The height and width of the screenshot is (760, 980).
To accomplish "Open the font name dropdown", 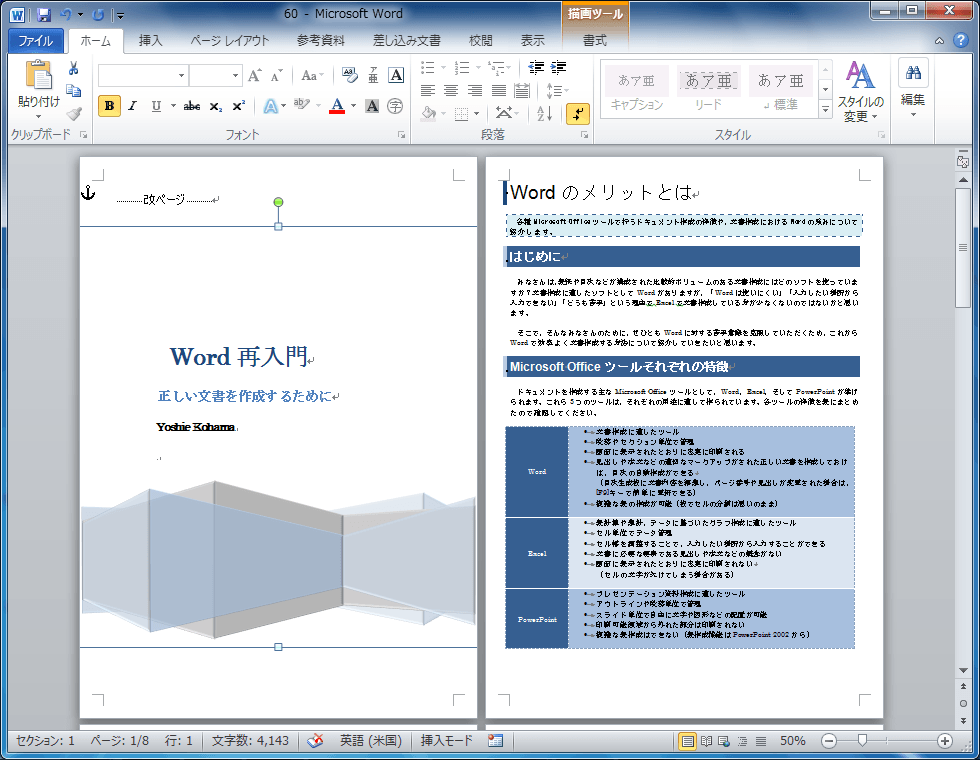I will click(181, 76).
